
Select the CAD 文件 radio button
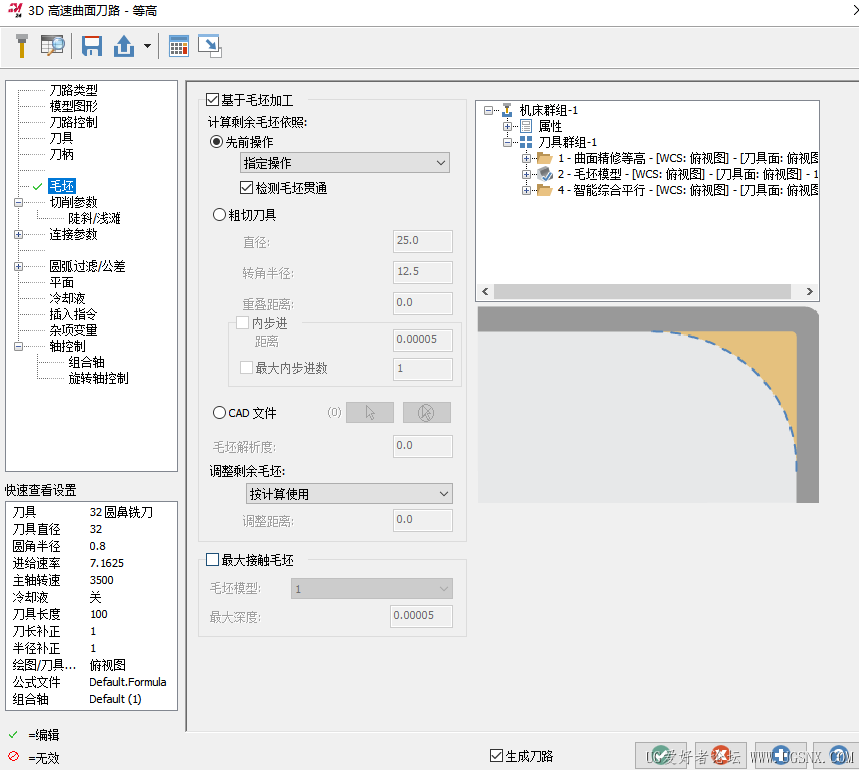[219, 412]
